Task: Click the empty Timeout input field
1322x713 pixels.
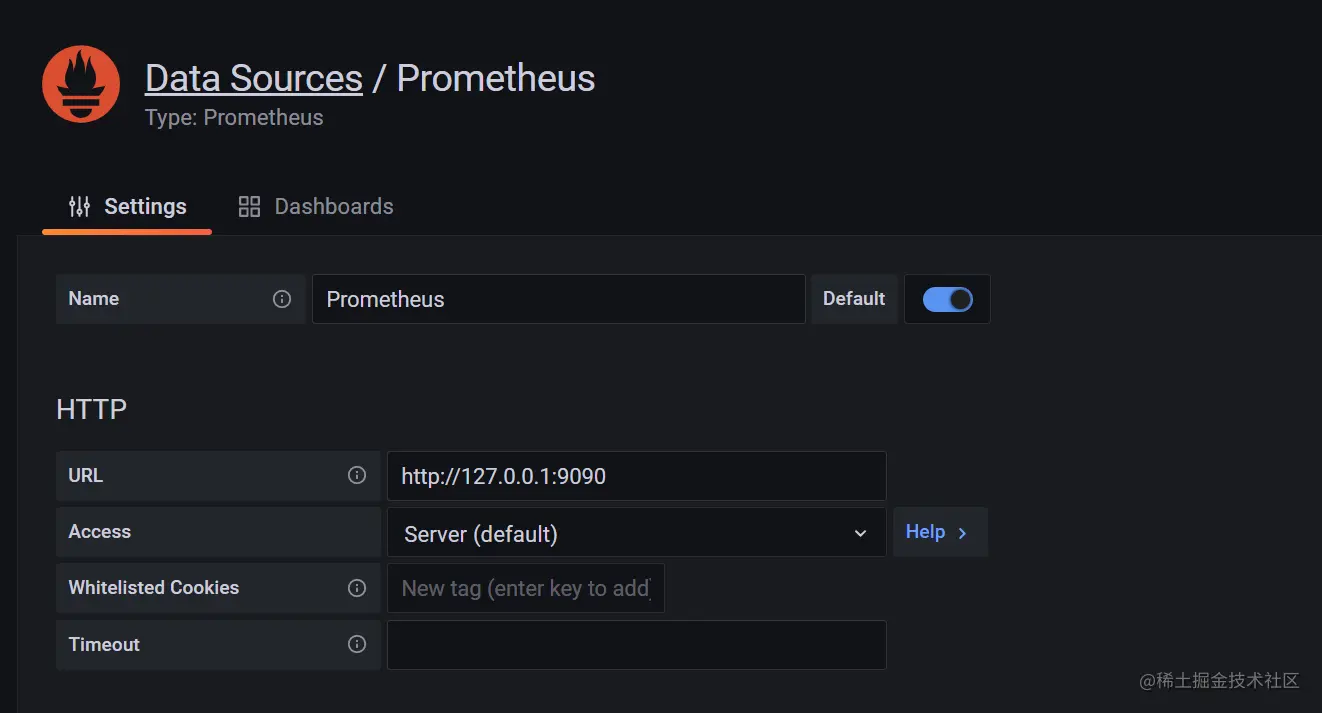Action: tap(636, 645)
